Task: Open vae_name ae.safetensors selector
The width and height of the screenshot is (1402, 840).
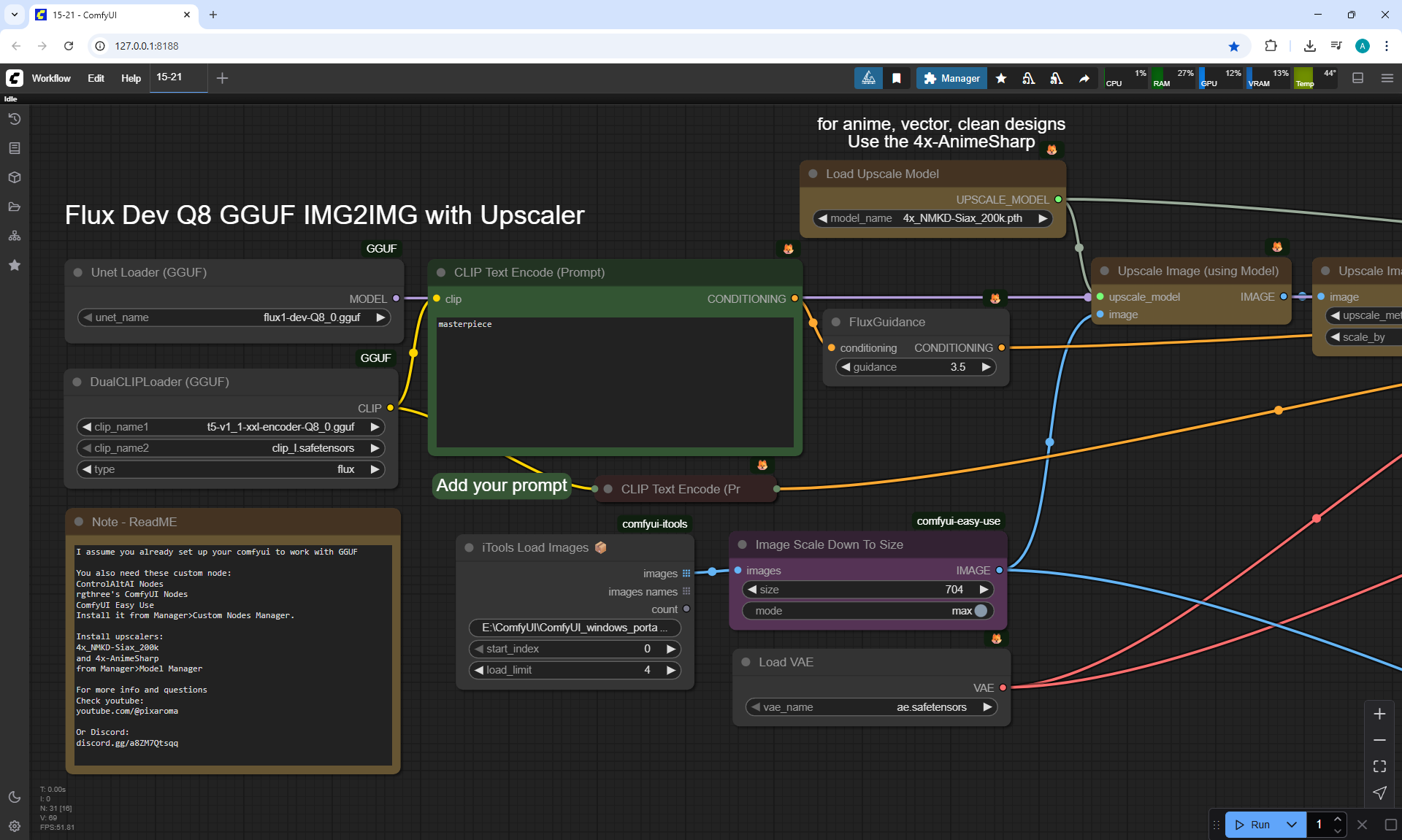Action: (x=871, y=707)
